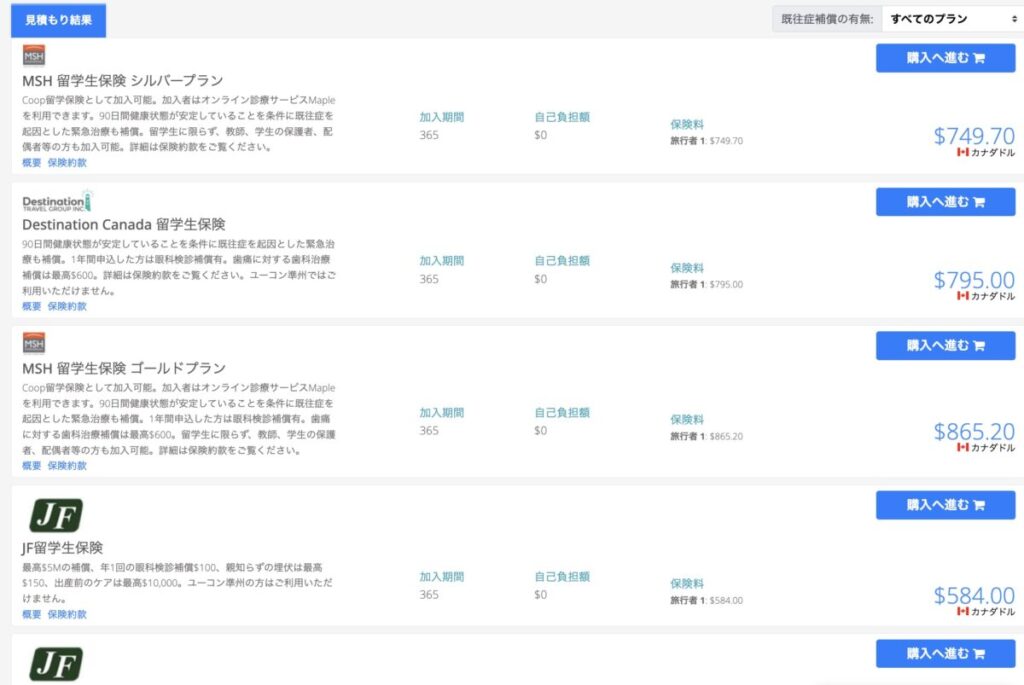Open 保険約款 link for JF留学生保険
1024x685 pixels.
click(x=67, y=614)
